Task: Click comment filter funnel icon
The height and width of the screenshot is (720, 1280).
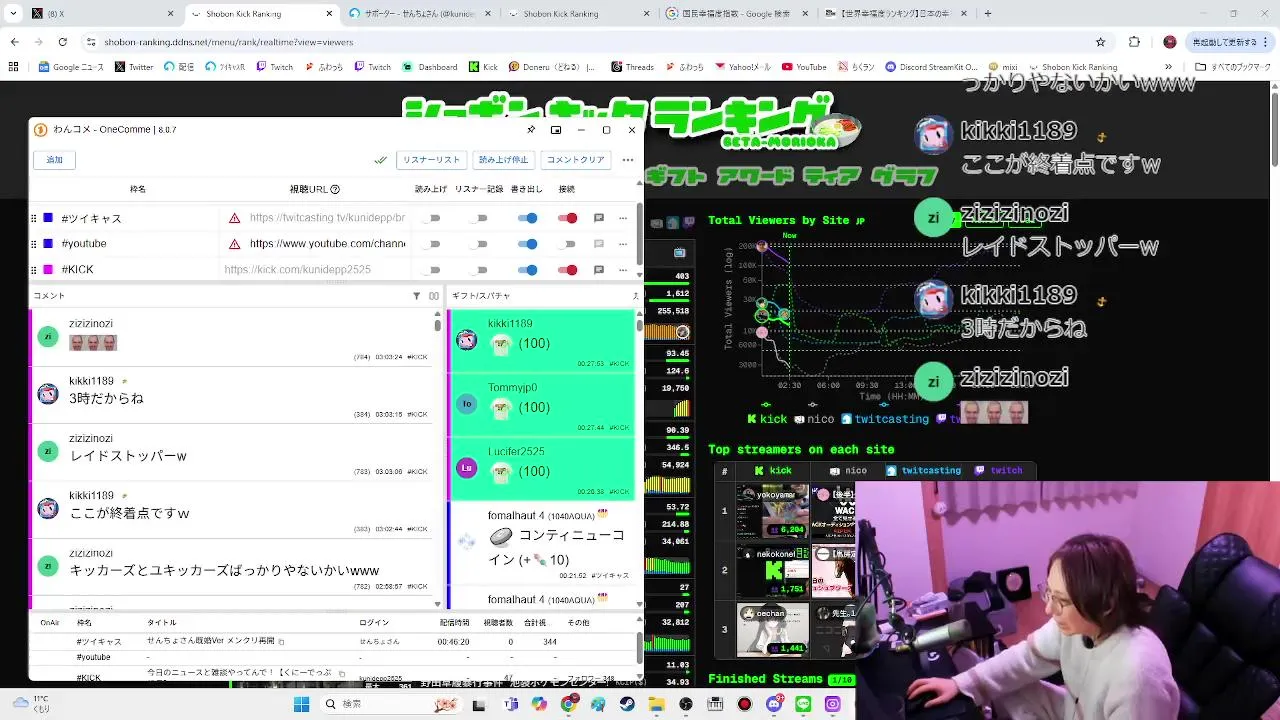Action: pos(417,296)
